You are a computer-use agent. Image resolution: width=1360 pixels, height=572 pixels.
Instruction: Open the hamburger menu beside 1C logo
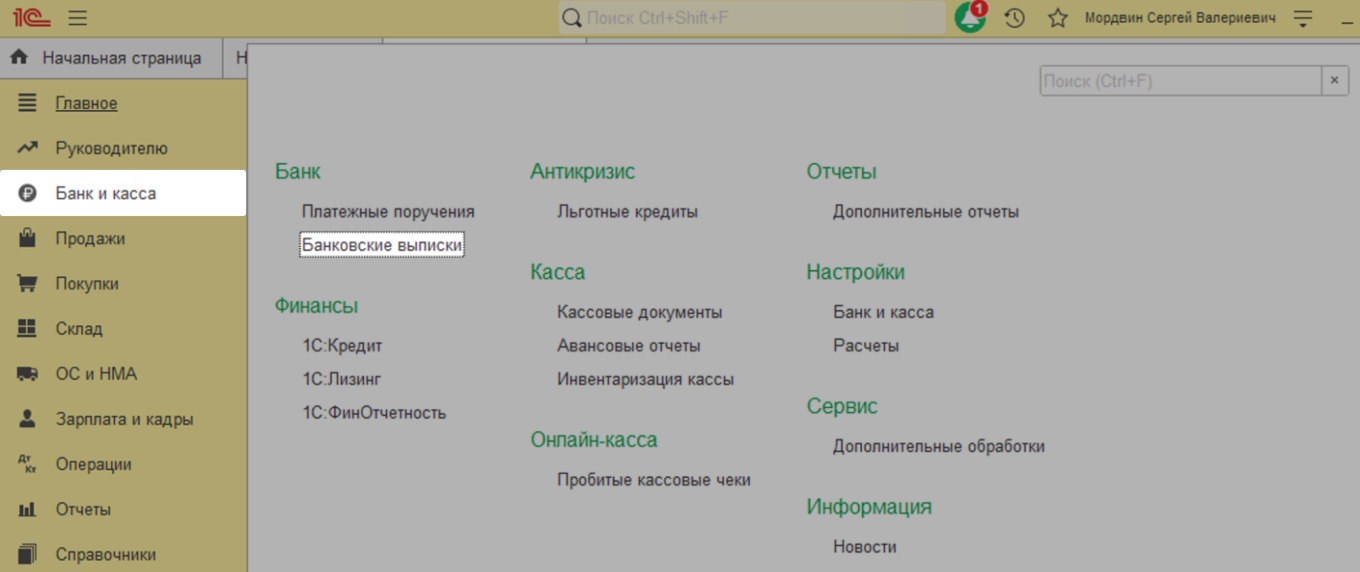point(77,18)
